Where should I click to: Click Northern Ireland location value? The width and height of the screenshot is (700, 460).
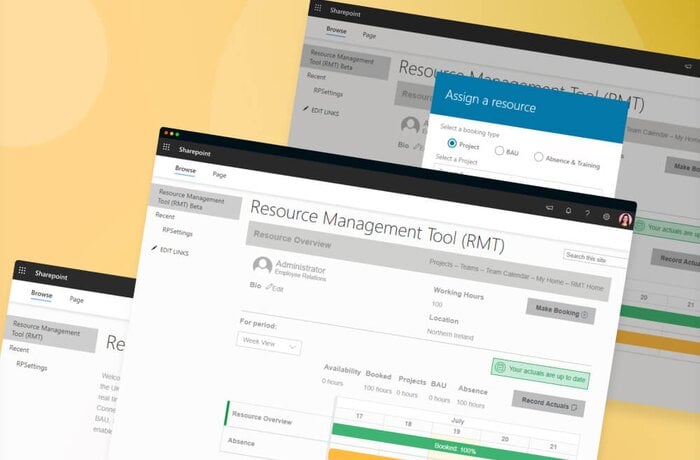(x=450, y=334)
